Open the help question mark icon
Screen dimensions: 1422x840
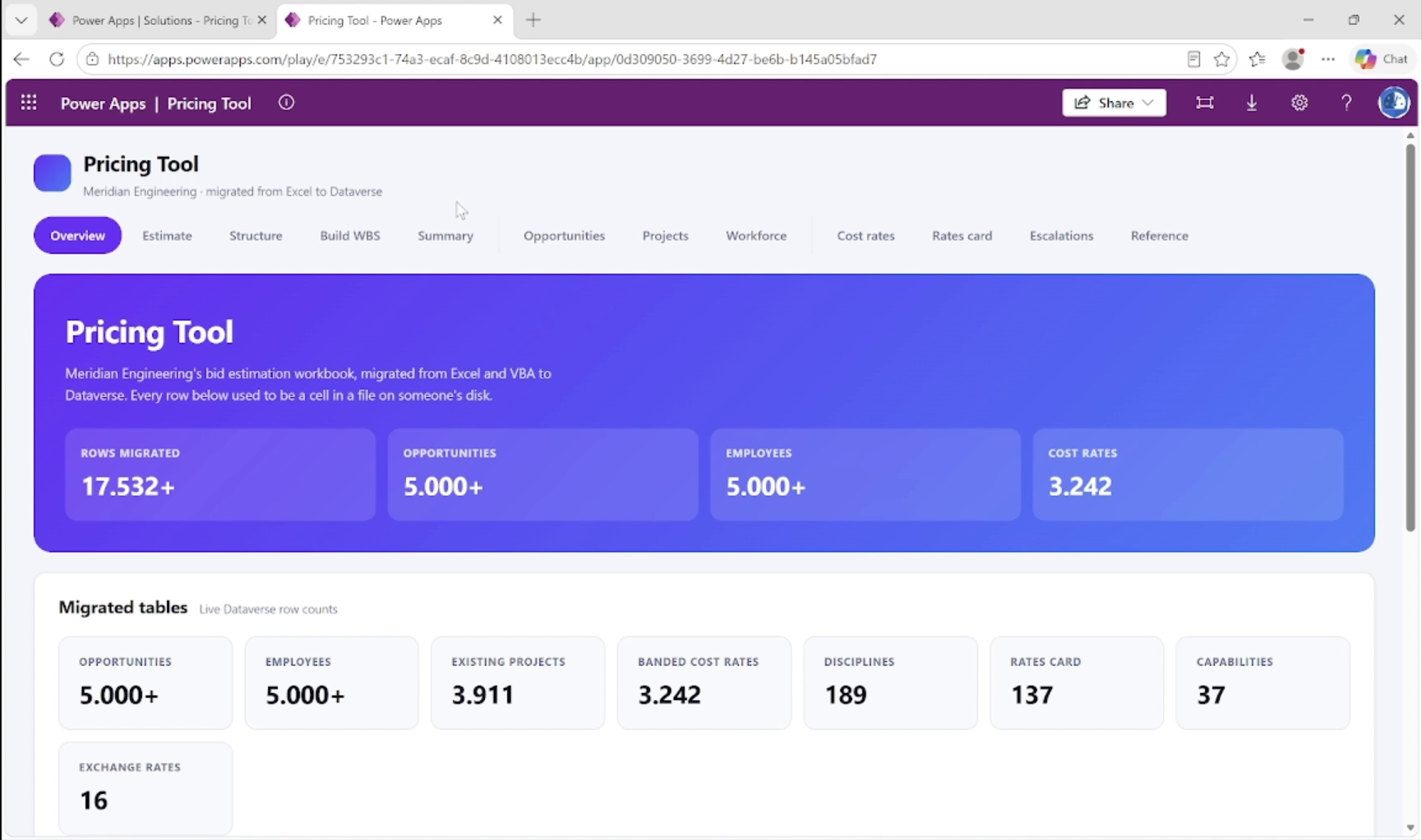pyautogui.click(x=1346, y=103)
